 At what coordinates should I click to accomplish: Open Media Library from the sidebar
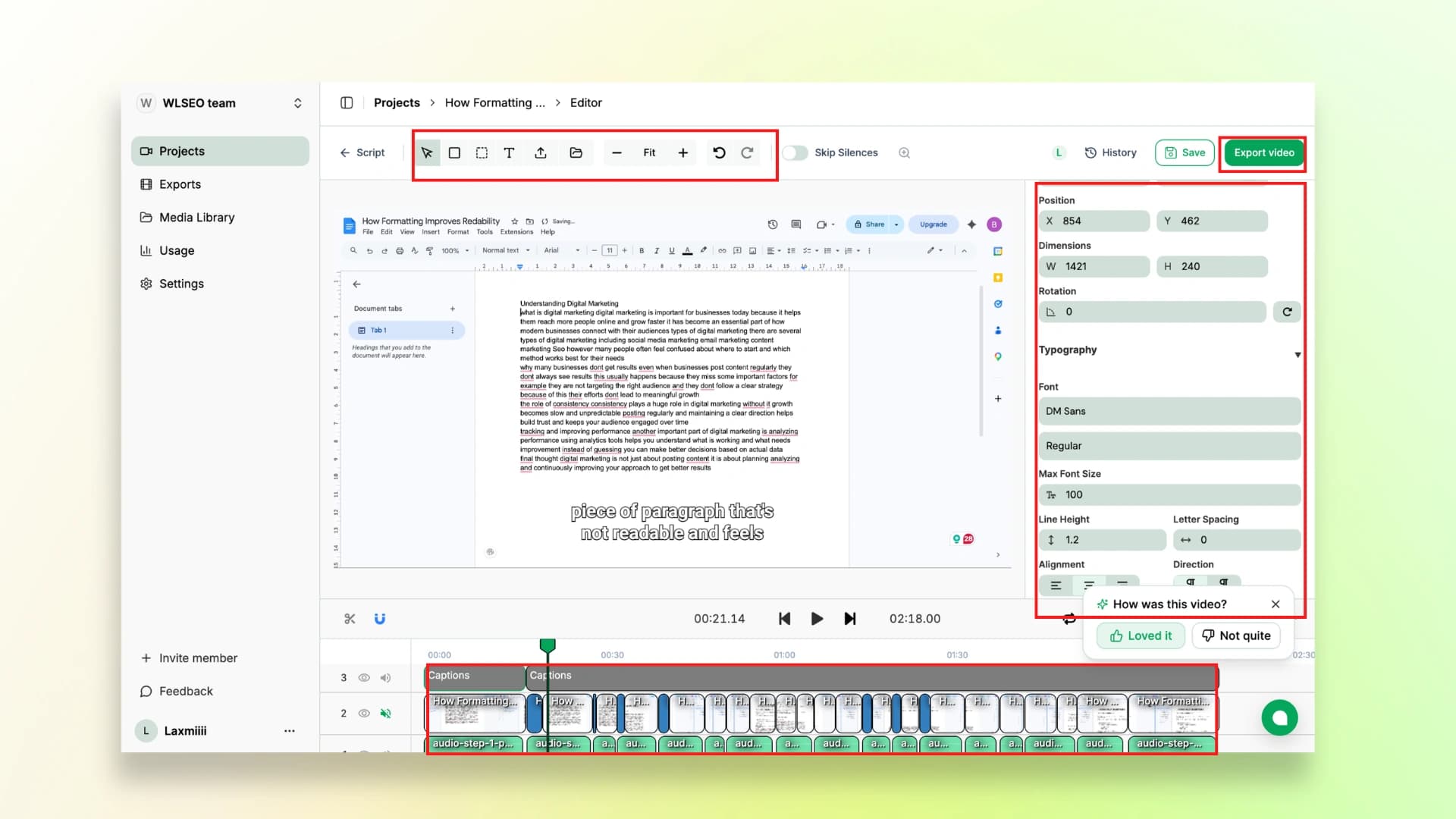196,218
